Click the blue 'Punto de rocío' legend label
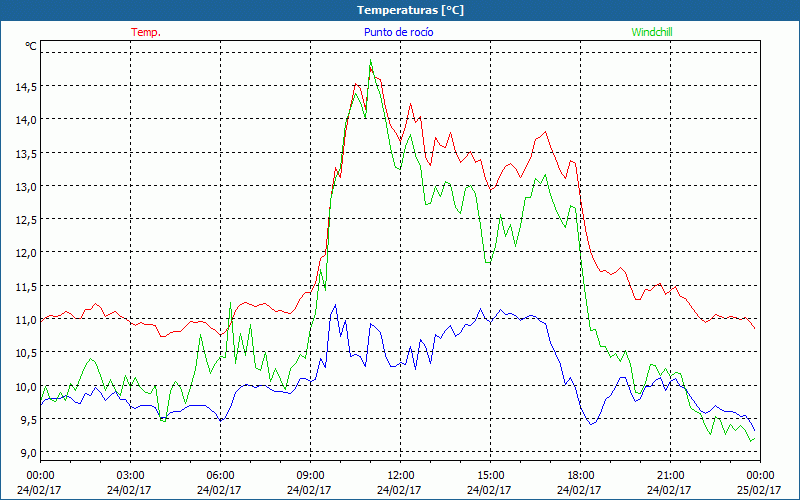Image resolution: width=800 pixels, height=500 pixels. pyautogui.click(x=398, y=32)
